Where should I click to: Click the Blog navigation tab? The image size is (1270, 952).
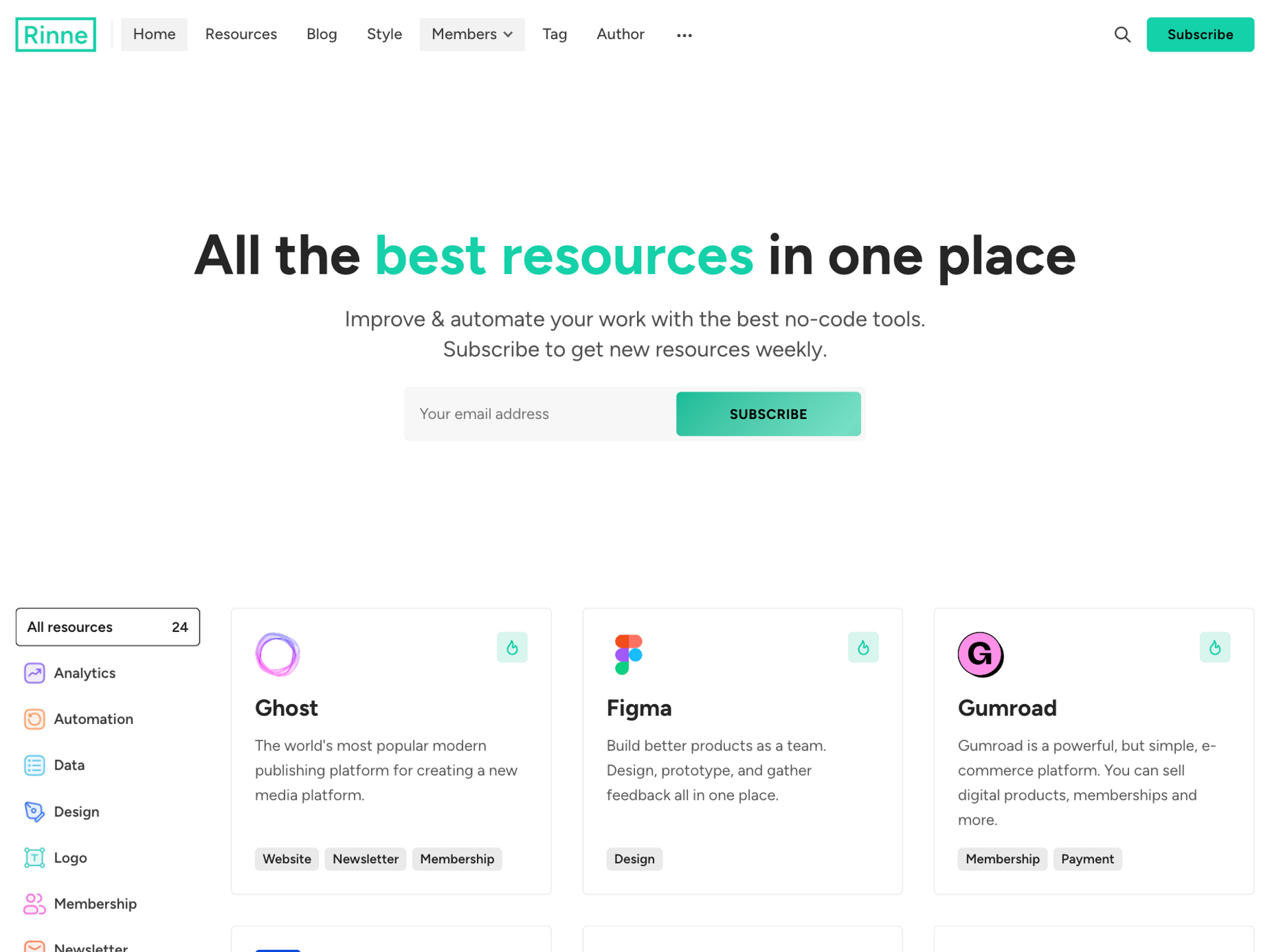coord(321,34)
